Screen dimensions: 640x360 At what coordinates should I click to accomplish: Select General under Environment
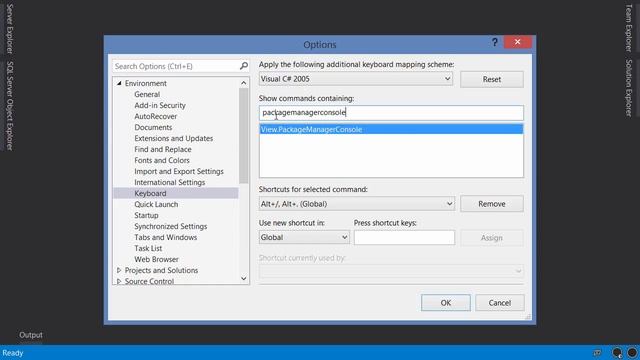click(147, 94)
